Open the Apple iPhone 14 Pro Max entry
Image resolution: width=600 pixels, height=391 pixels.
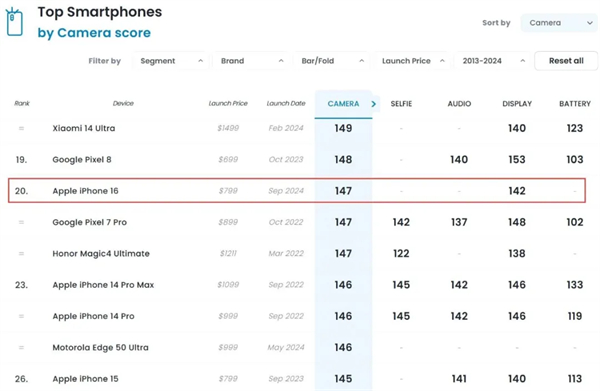click(x=103, y=285)
